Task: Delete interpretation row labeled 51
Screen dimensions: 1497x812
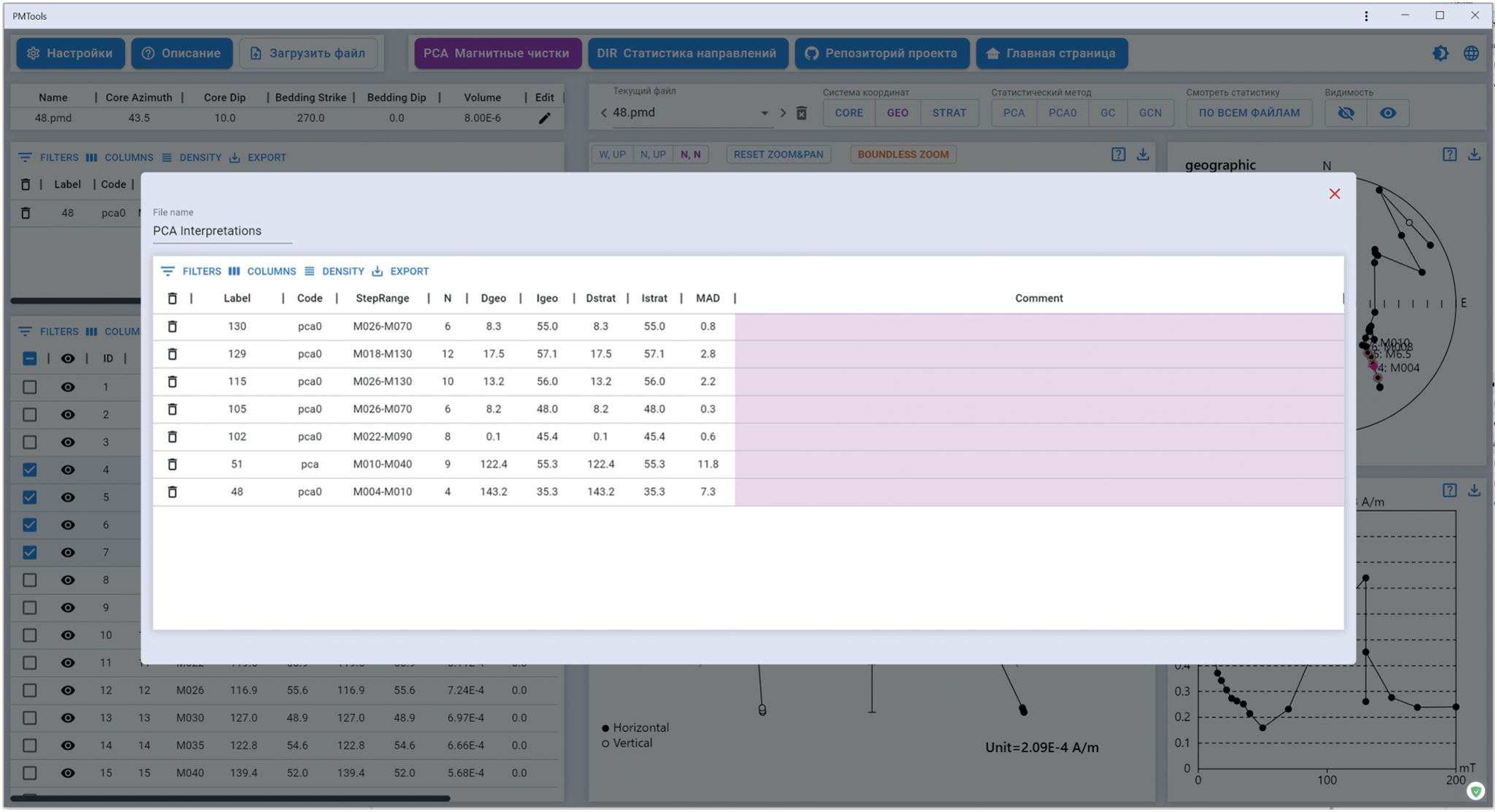Action: point(172,464)
